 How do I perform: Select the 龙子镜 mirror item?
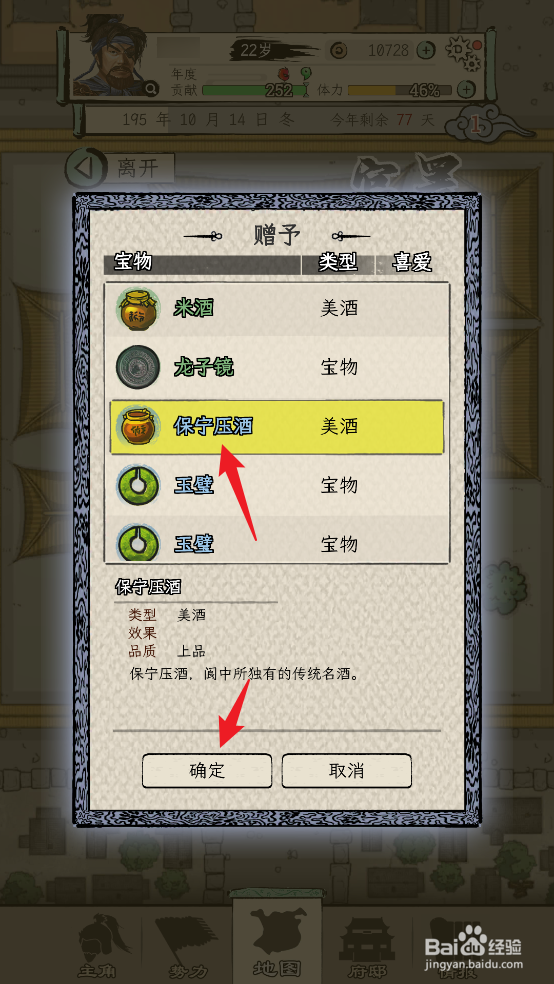click(277, 367)
